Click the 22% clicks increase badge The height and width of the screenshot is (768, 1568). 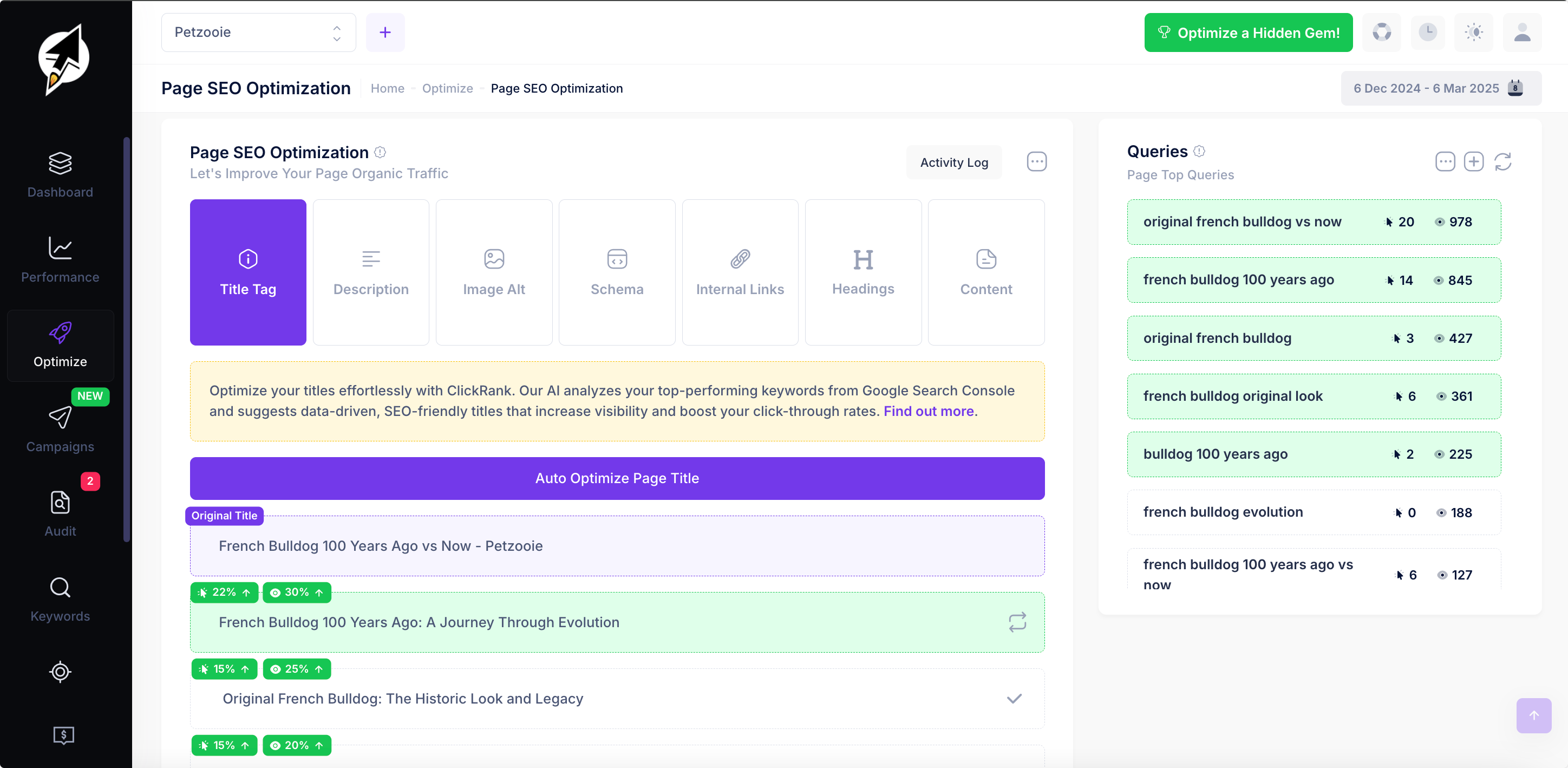pyautogui.click(x=224, y=592)
